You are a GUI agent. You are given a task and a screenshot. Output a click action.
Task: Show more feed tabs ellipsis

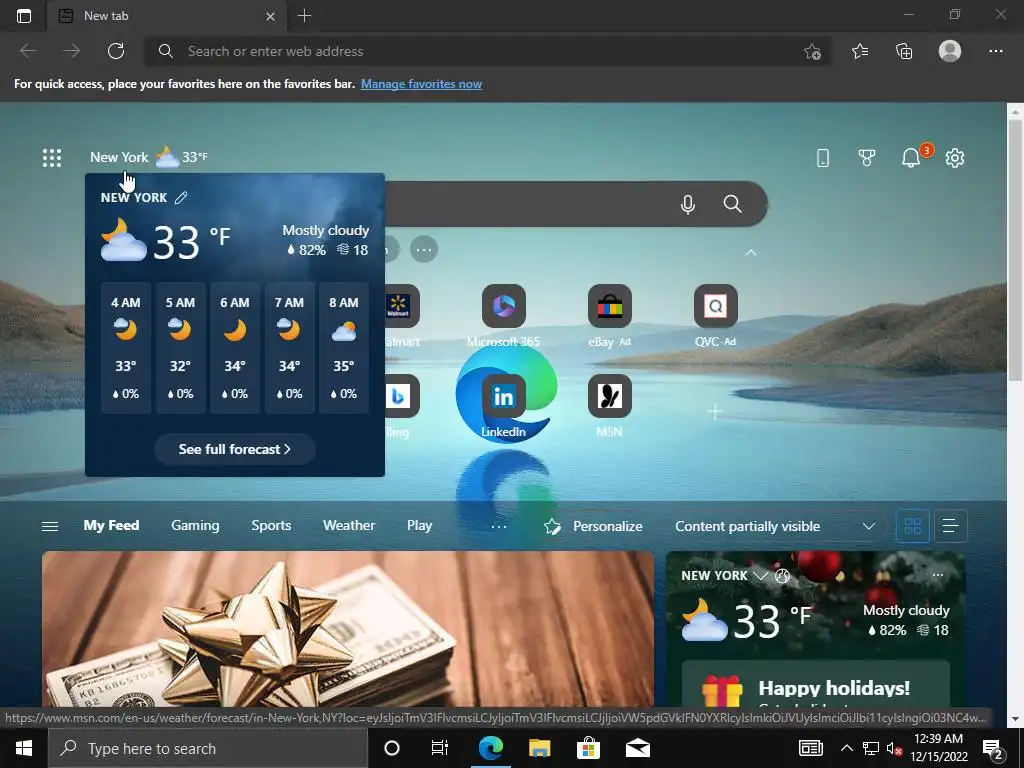(499, 526)
